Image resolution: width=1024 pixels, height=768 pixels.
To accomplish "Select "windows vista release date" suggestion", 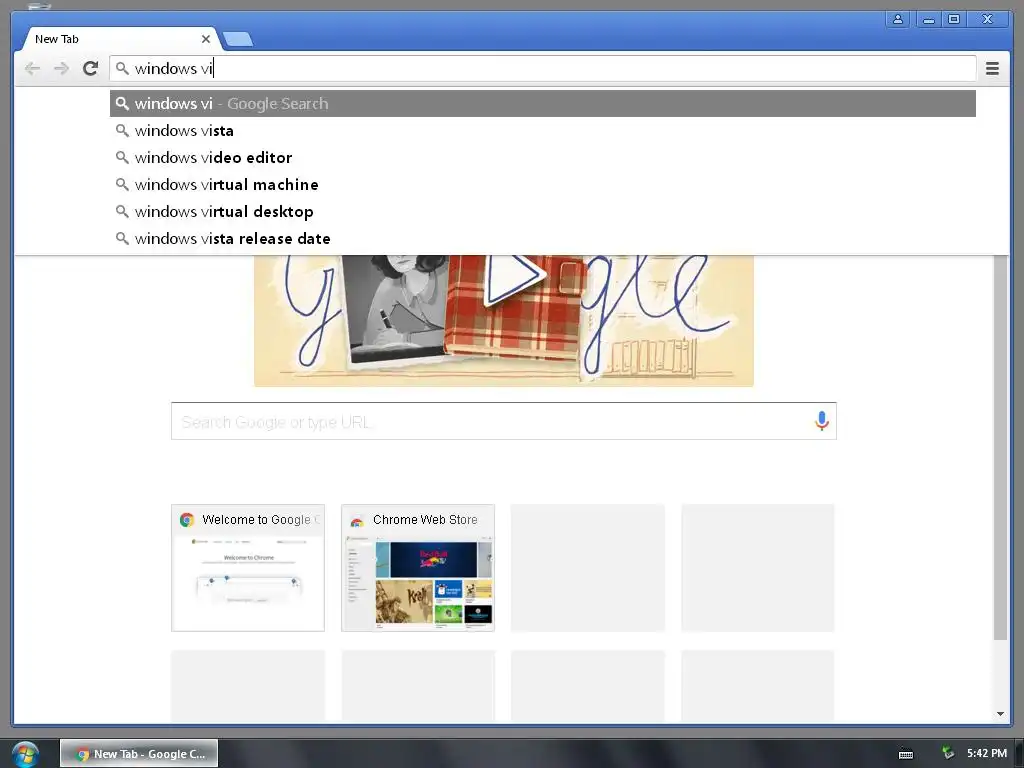I will 543,238.
